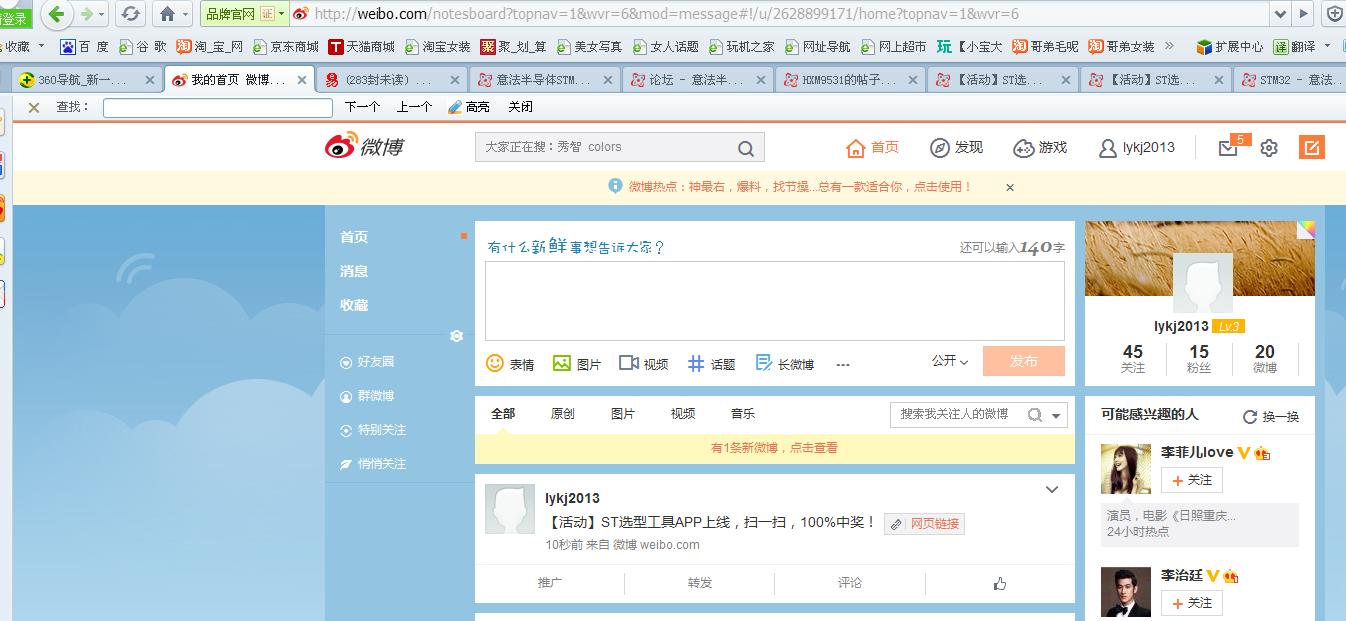Click the find bar text field
Screen dimensions: 1346x621
point(218,108)
